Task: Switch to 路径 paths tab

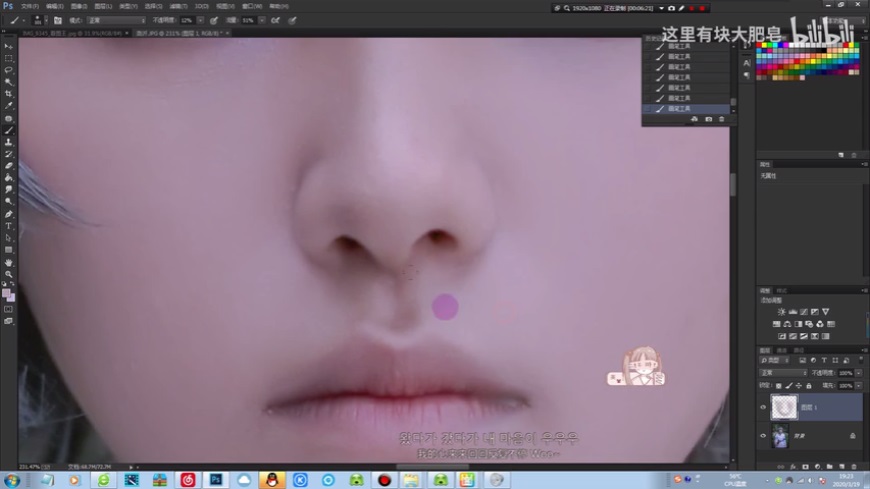Action: pos(799,350)
